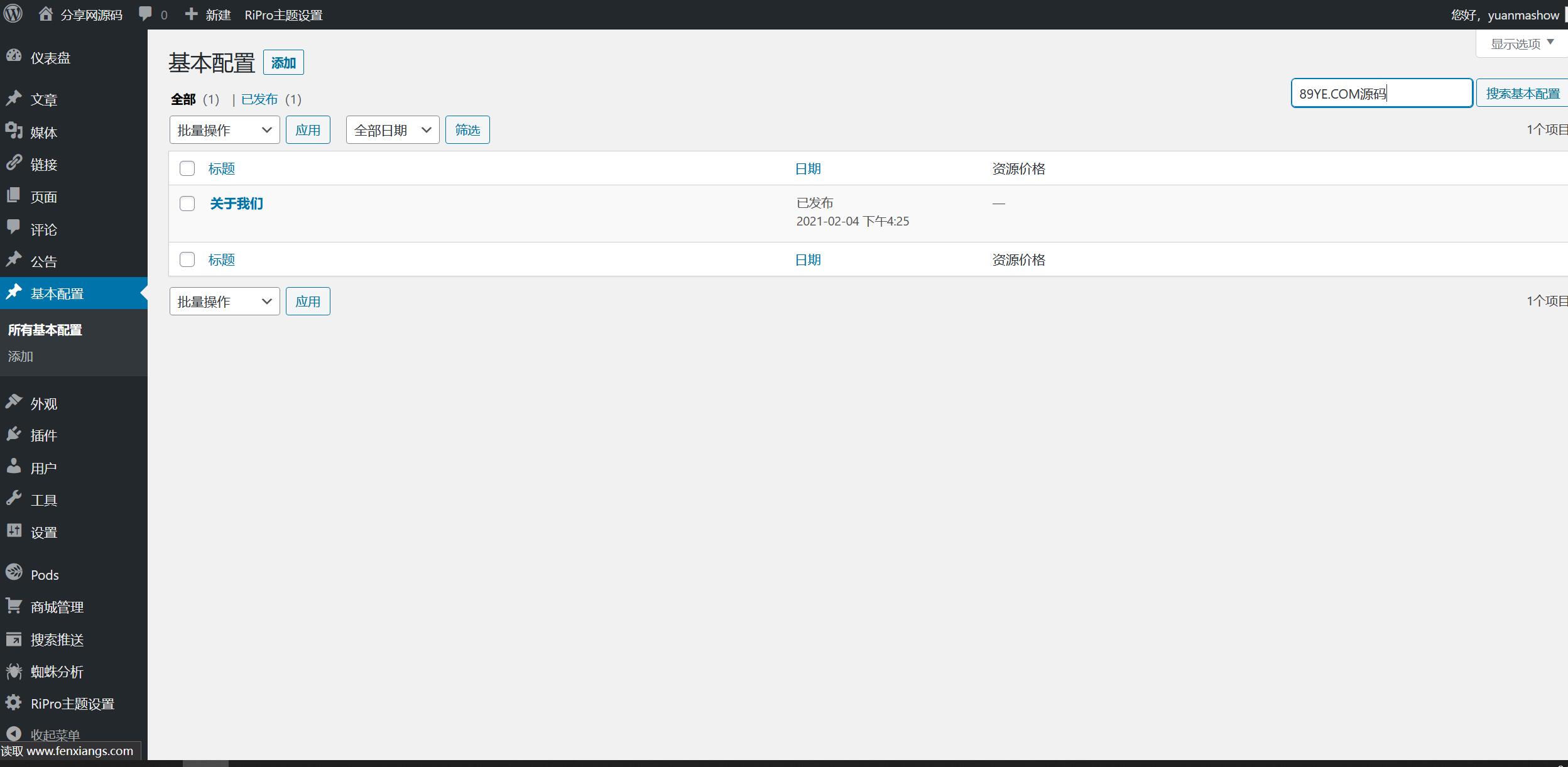
Task: Open the 关于我们 post title link
Action: [236, 204]
